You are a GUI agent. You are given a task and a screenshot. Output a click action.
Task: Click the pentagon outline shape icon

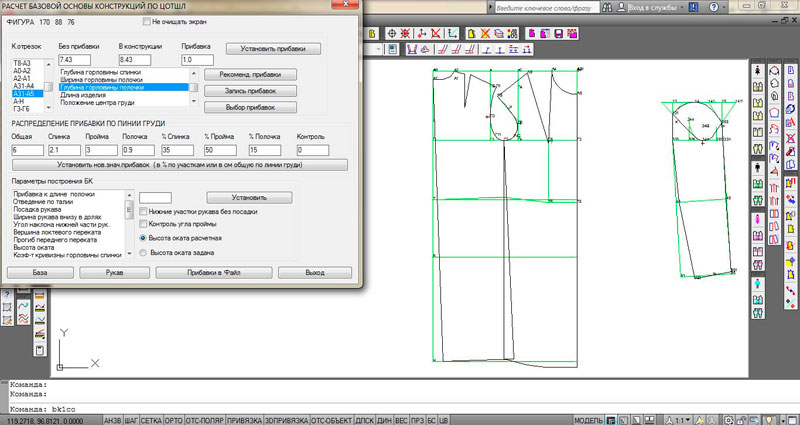pos(774,112)
